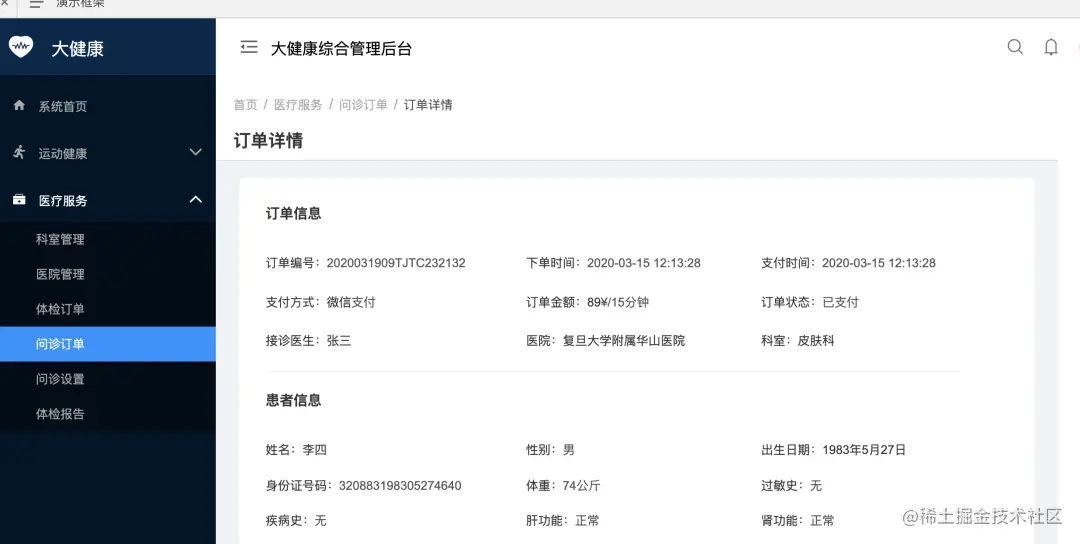Click ID number 320883198305274640
This screenshot has height=544, width=1080.
[400, 486]
